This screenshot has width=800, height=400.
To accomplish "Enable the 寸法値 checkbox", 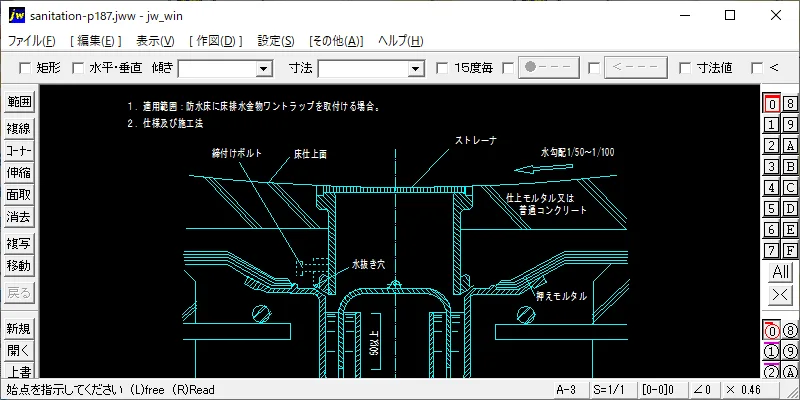I will coord(685,68).
